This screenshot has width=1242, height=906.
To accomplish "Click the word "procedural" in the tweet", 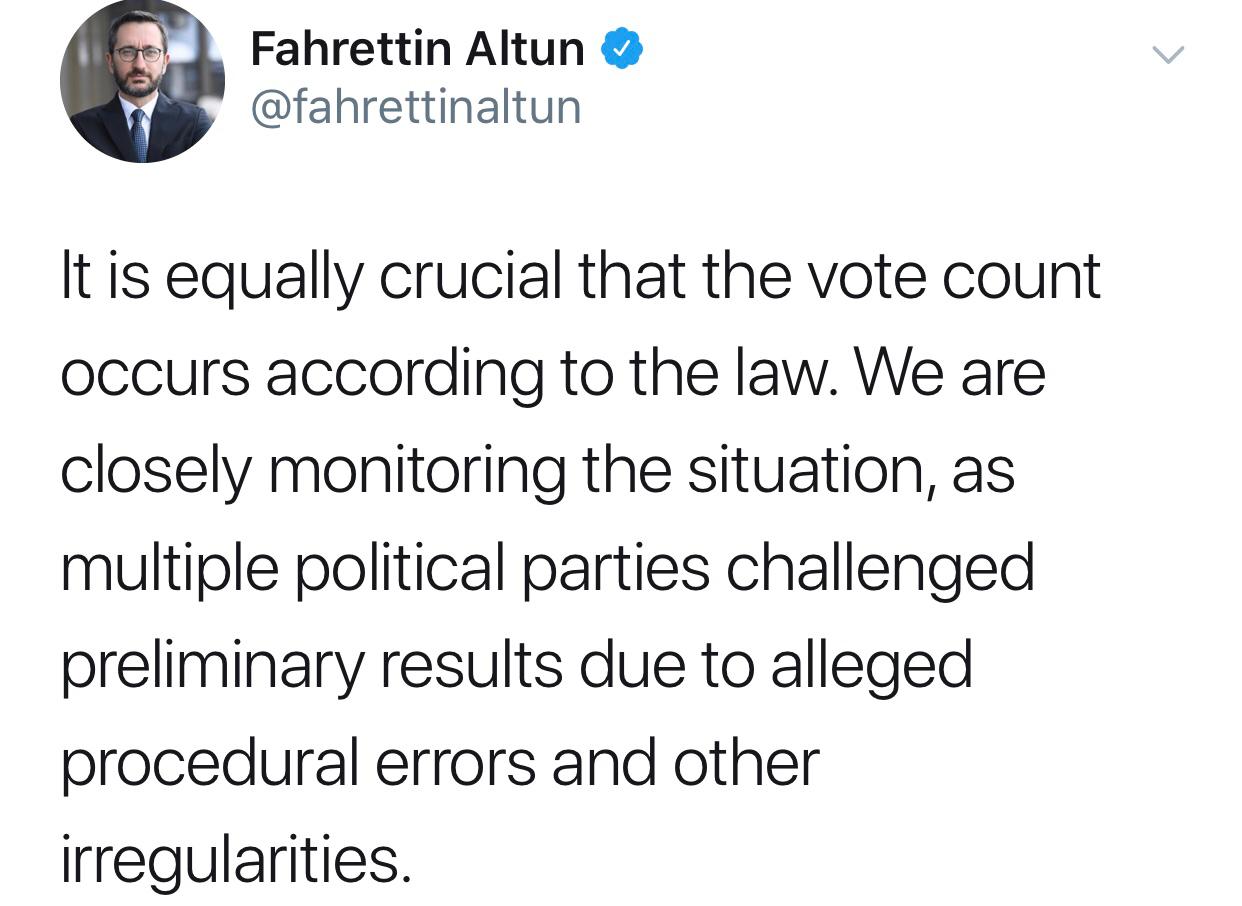I will coord(210,762).
